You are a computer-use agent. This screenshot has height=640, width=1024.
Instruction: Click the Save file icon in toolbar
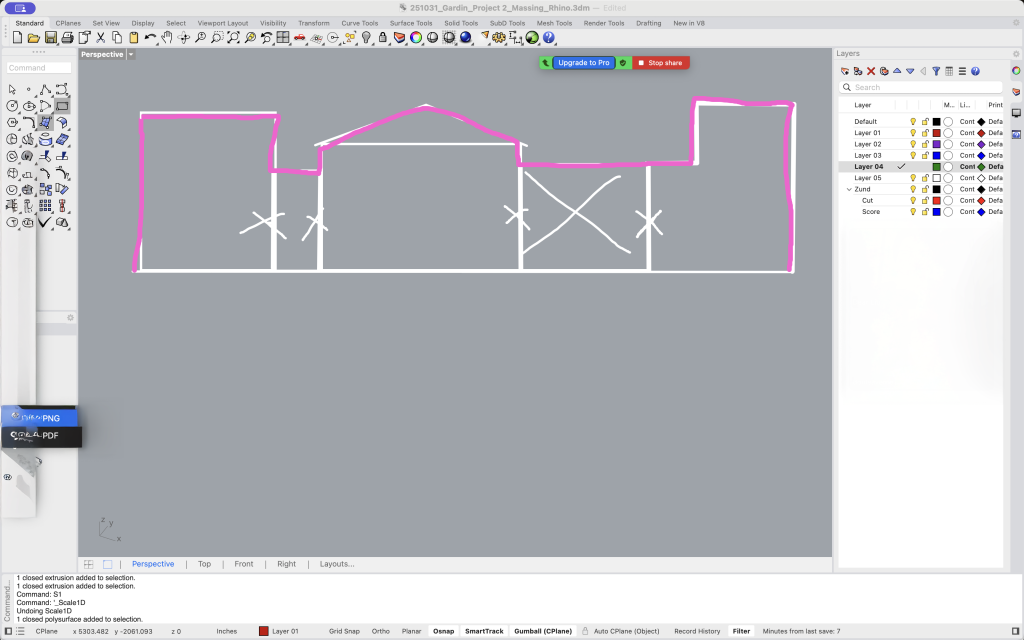pyautogui.click(x=49, y=38)
